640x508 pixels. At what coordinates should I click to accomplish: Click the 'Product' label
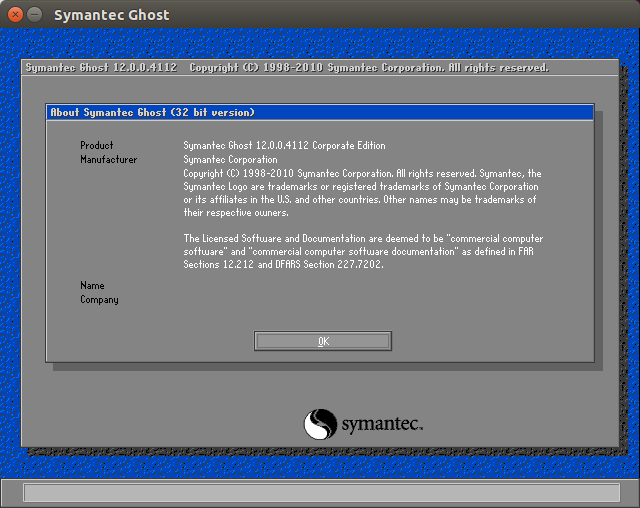(96, 145)
